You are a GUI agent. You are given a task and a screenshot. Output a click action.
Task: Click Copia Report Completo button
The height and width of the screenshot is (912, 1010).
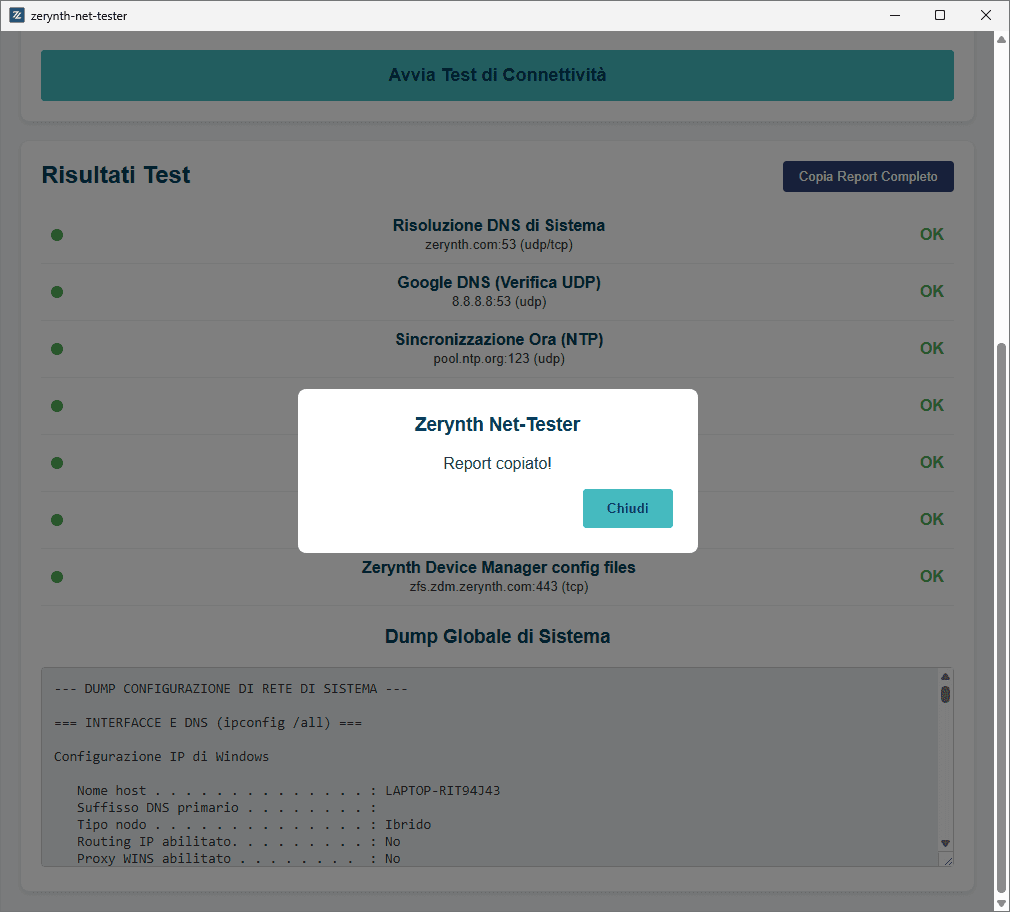(x=868, y=176)
